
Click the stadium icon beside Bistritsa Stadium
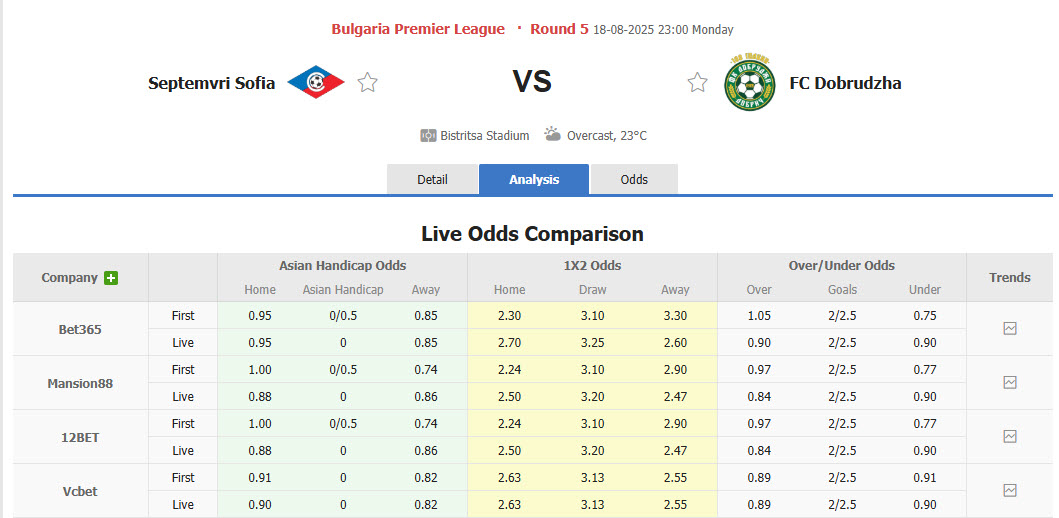pos(428,135)
